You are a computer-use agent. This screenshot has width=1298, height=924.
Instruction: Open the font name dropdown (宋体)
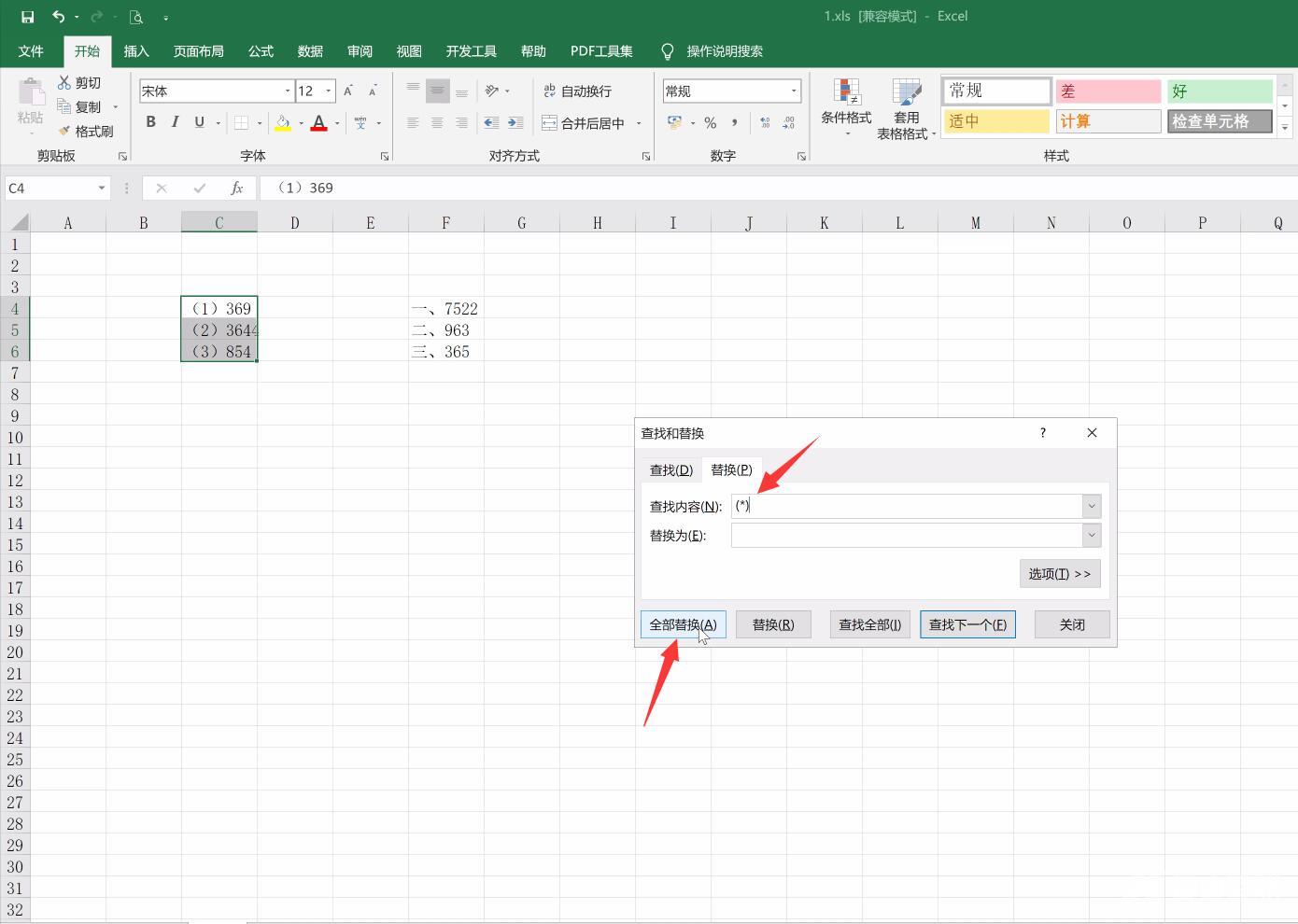(x=287, y=91)
